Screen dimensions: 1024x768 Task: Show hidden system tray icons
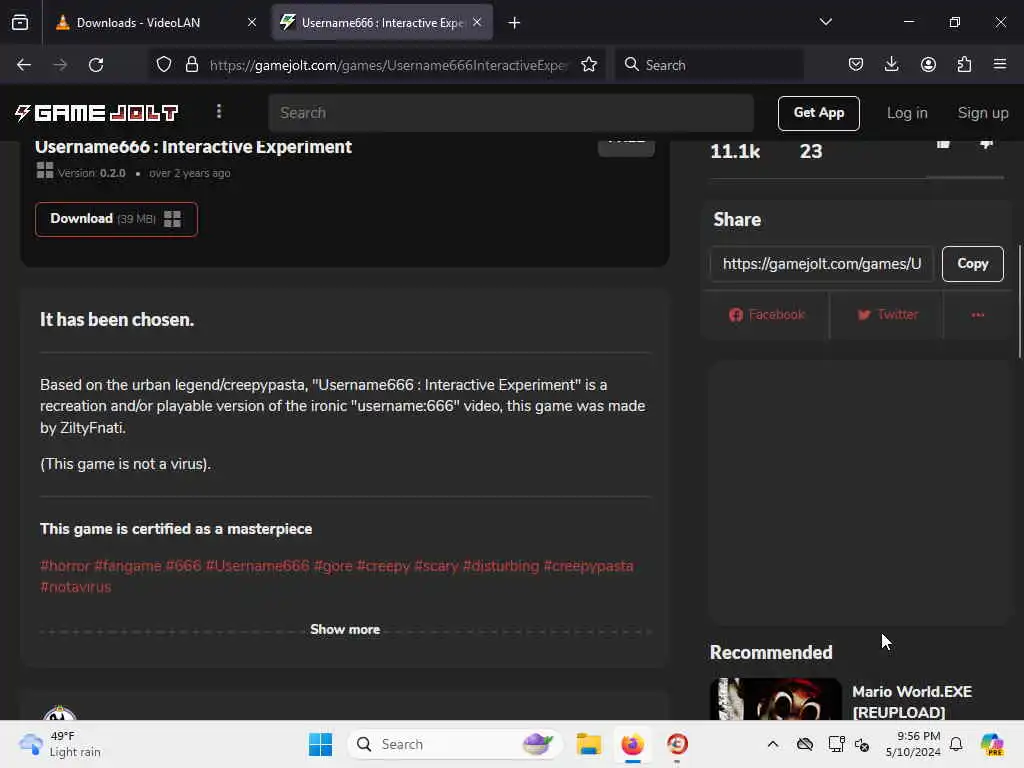click(773, 744)
